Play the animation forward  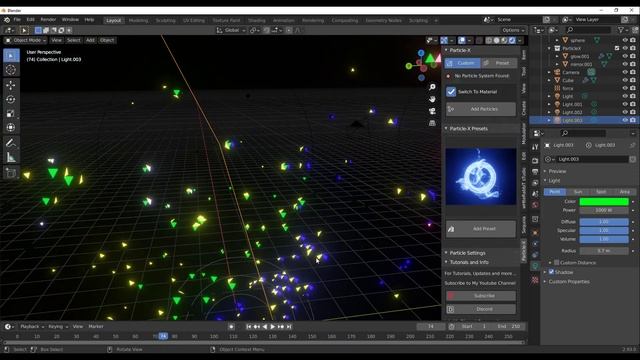click(x=273, y=327)
